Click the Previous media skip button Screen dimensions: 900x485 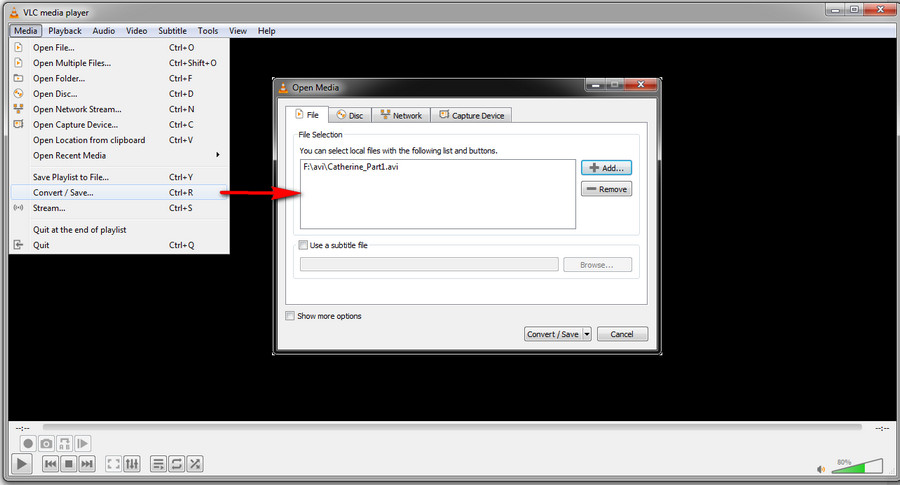pyautogui.click(x=51, y=464)
